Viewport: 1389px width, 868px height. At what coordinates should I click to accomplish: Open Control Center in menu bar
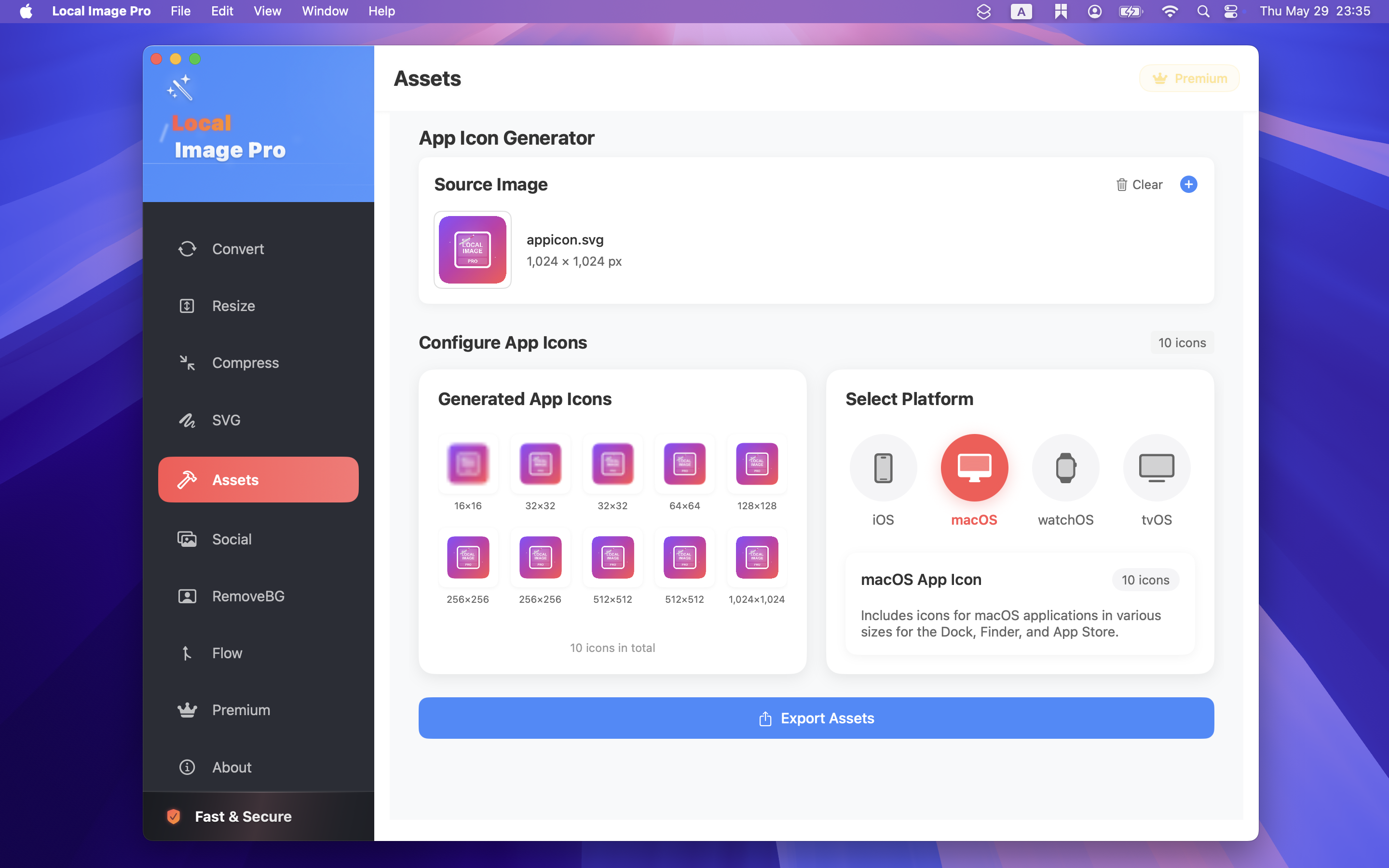pos(1231,11)
